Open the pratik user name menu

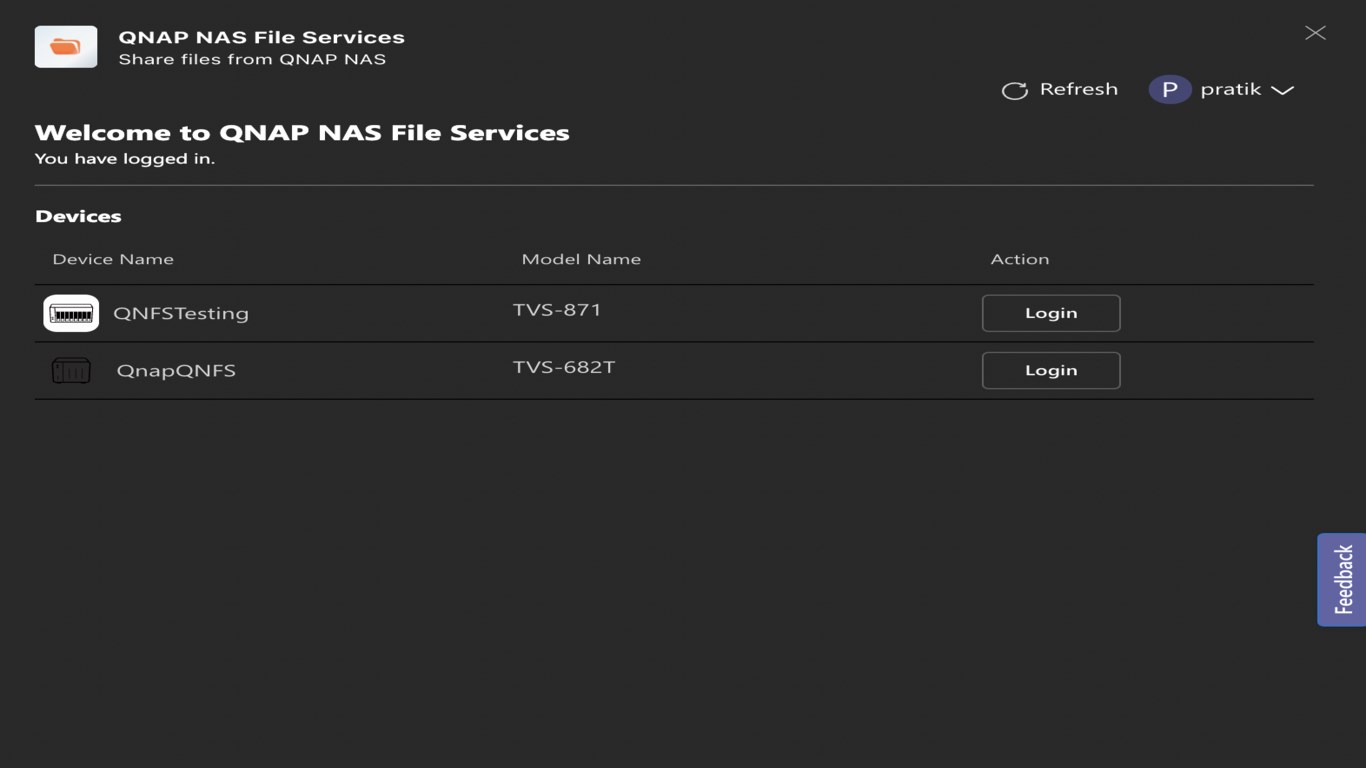coord(1230,89)
